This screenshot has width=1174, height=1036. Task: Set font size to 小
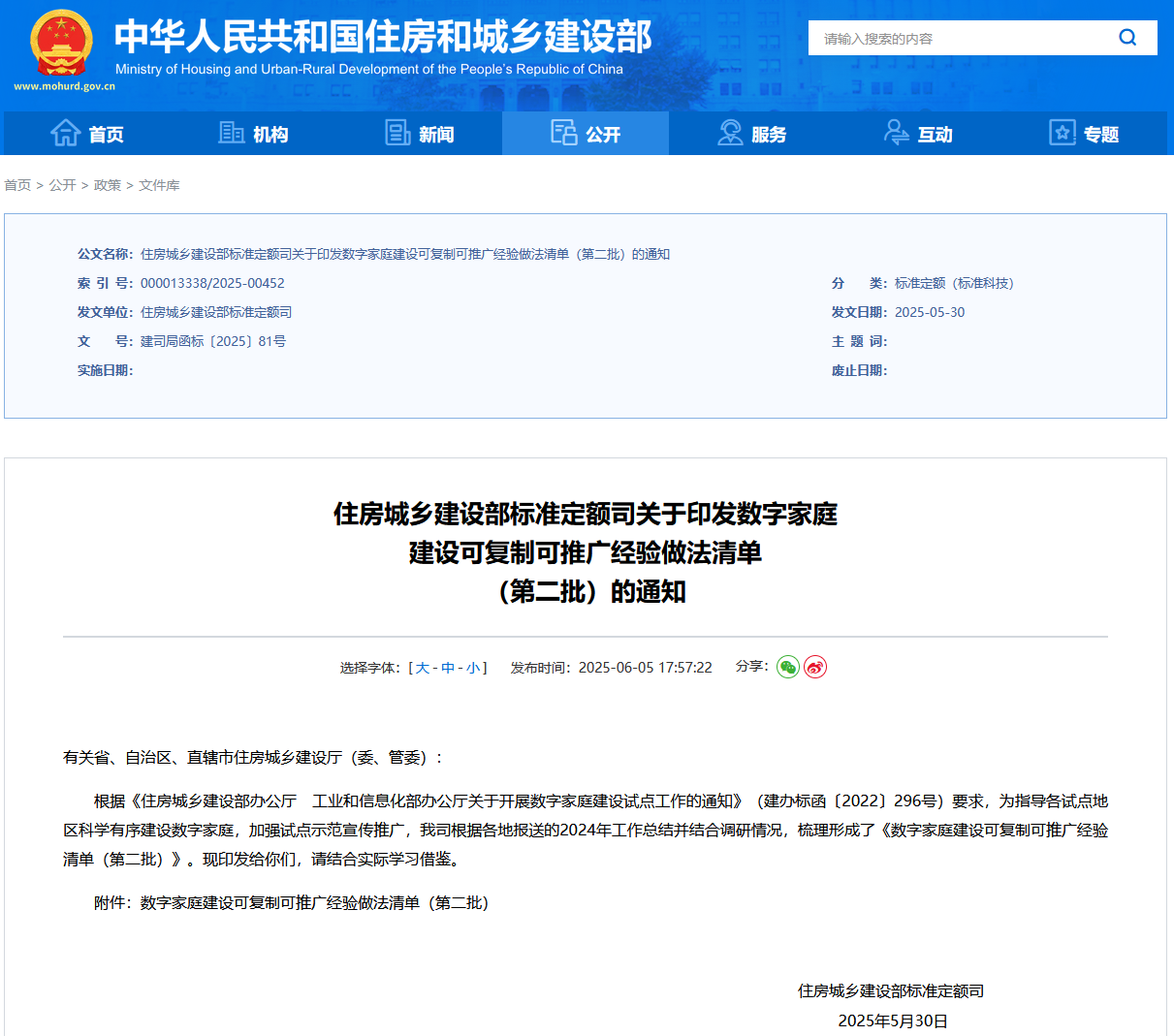tap(473, 668)
